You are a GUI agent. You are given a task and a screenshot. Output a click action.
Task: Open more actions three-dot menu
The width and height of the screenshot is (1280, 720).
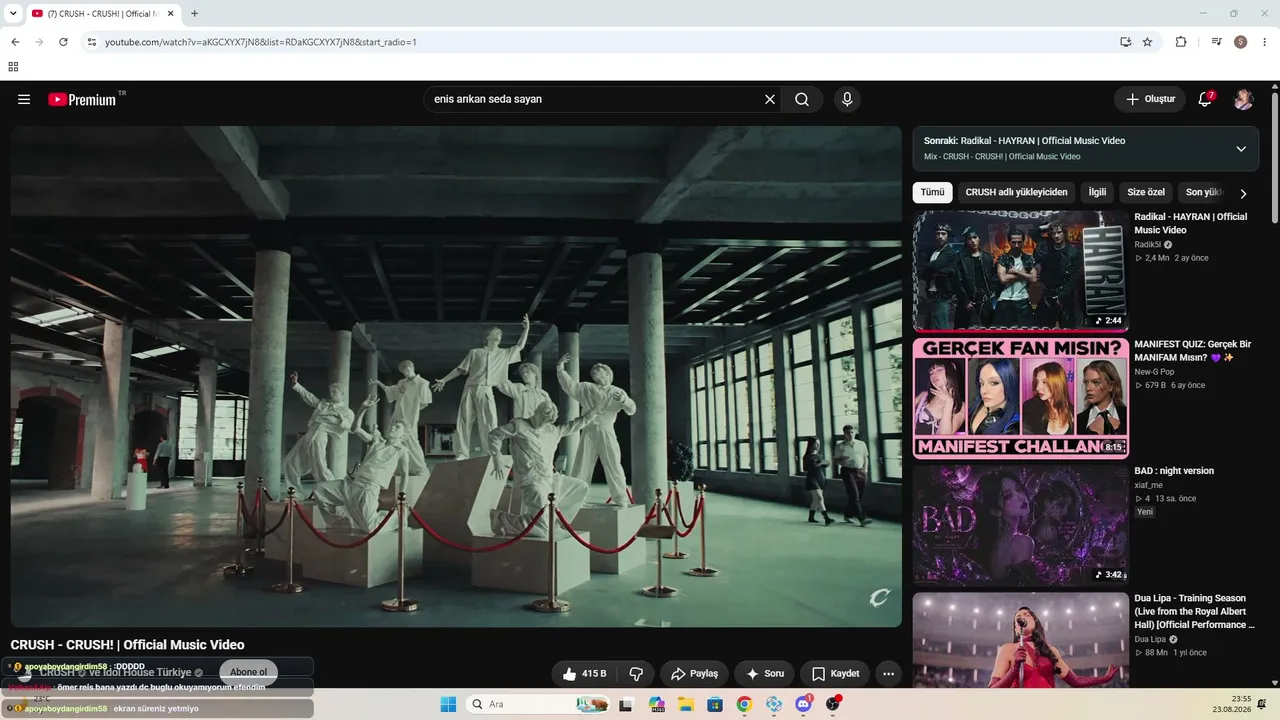click(888, 674)
